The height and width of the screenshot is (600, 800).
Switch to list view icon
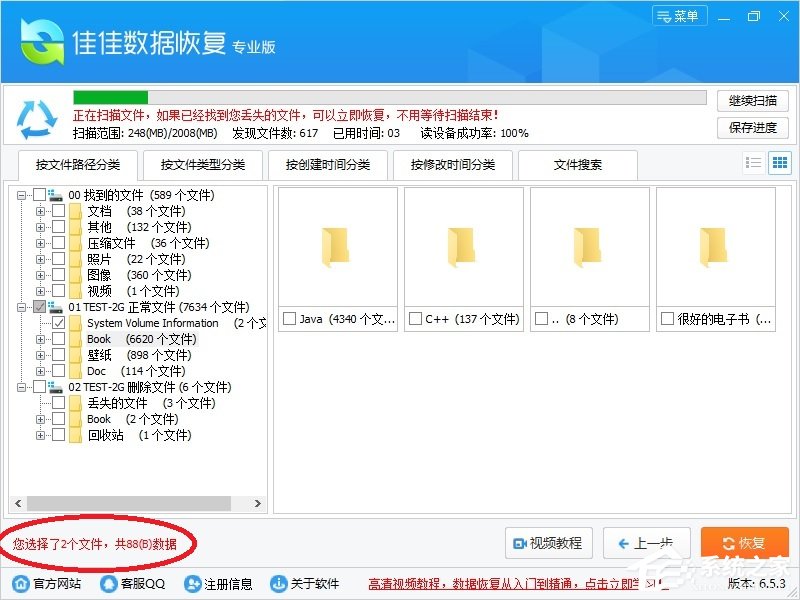tap(756, 164)
